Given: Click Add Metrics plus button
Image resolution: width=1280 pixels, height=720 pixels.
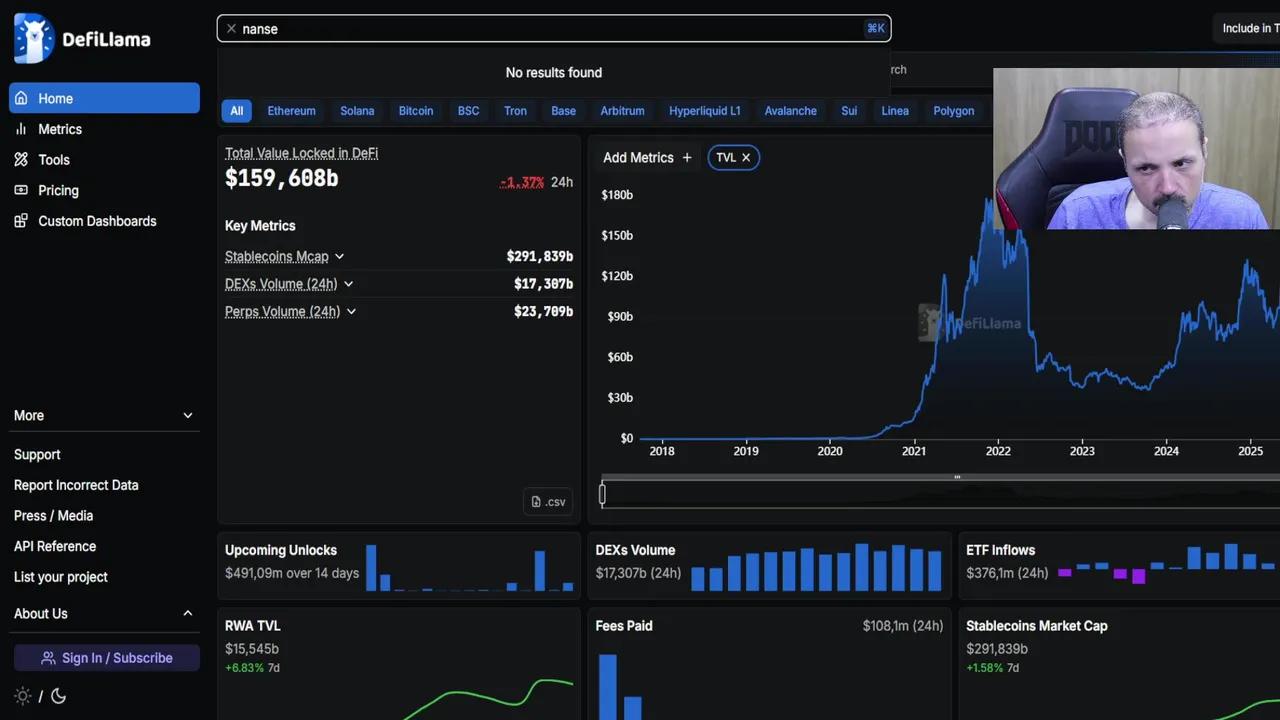Looking at the screenshot, I should click(647, 158).
